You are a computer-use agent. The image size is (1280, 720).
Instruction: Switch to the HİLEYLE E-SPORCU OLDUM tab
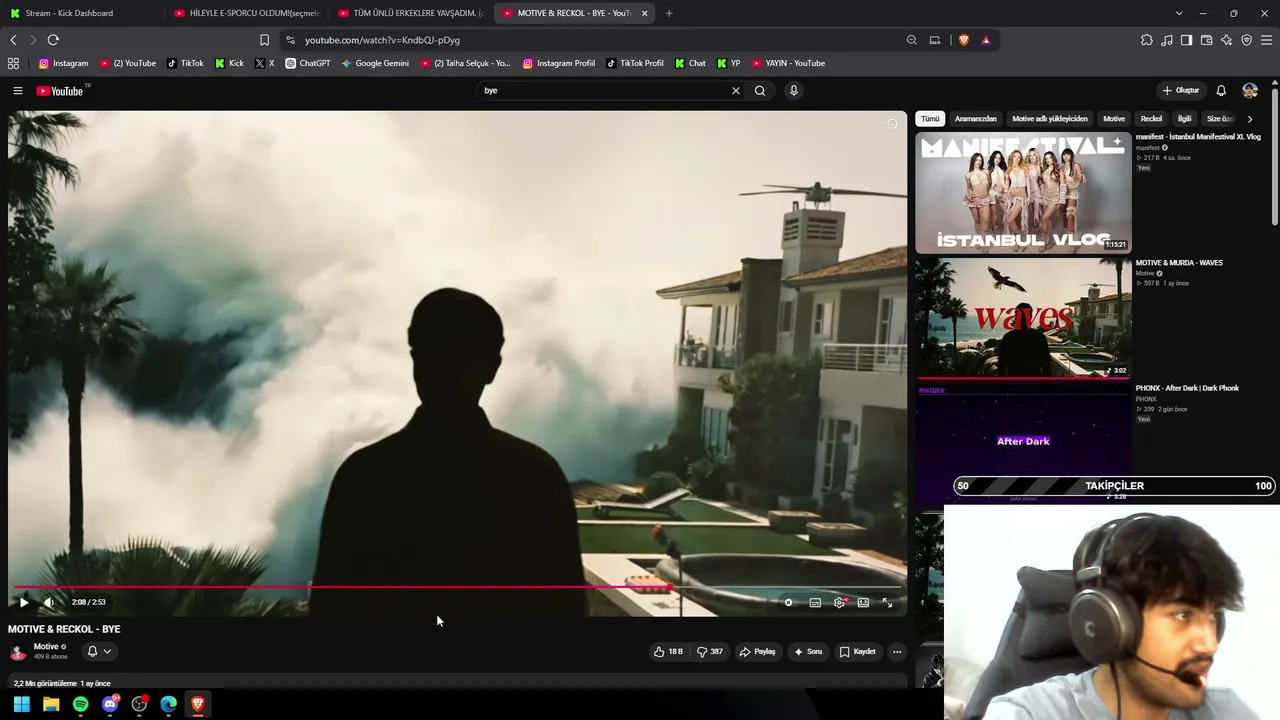(x=247, y=13)
